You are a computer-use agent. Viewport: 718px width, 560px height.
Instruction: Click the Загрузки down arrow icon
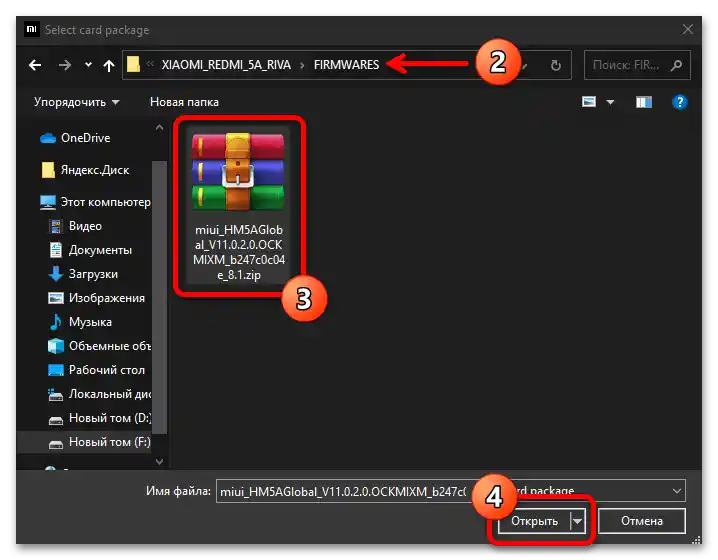tap(56, 274)
